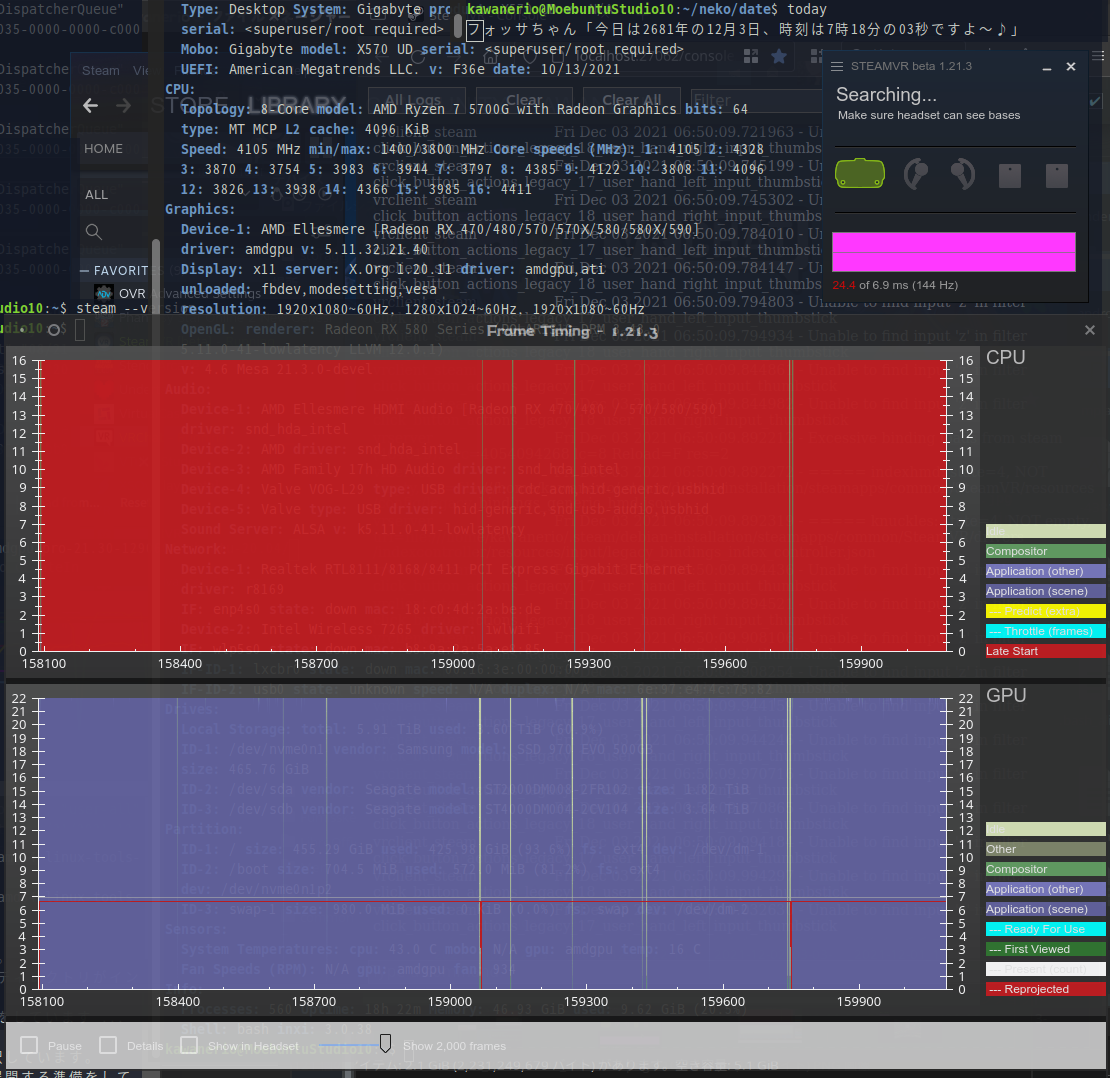Image resolution: width=1110 pixels, height=1078 pixels.
Task: Click the blue star bookmark icon in the browser
Action: coord(779,56)
